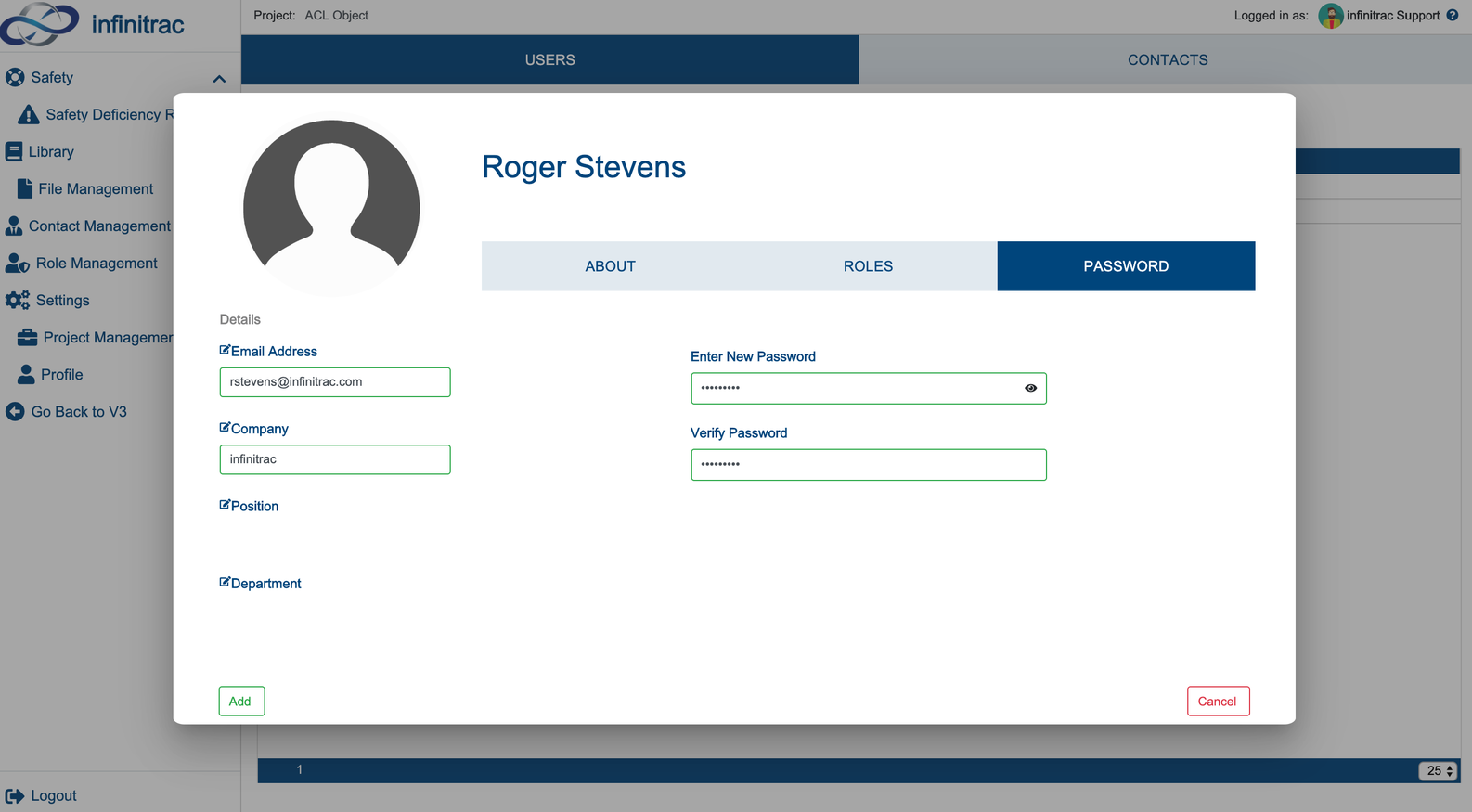Switch to the ABOUT tab
Image resolution: width=1472 pixels, height=812 pixels.
(610, 266)
